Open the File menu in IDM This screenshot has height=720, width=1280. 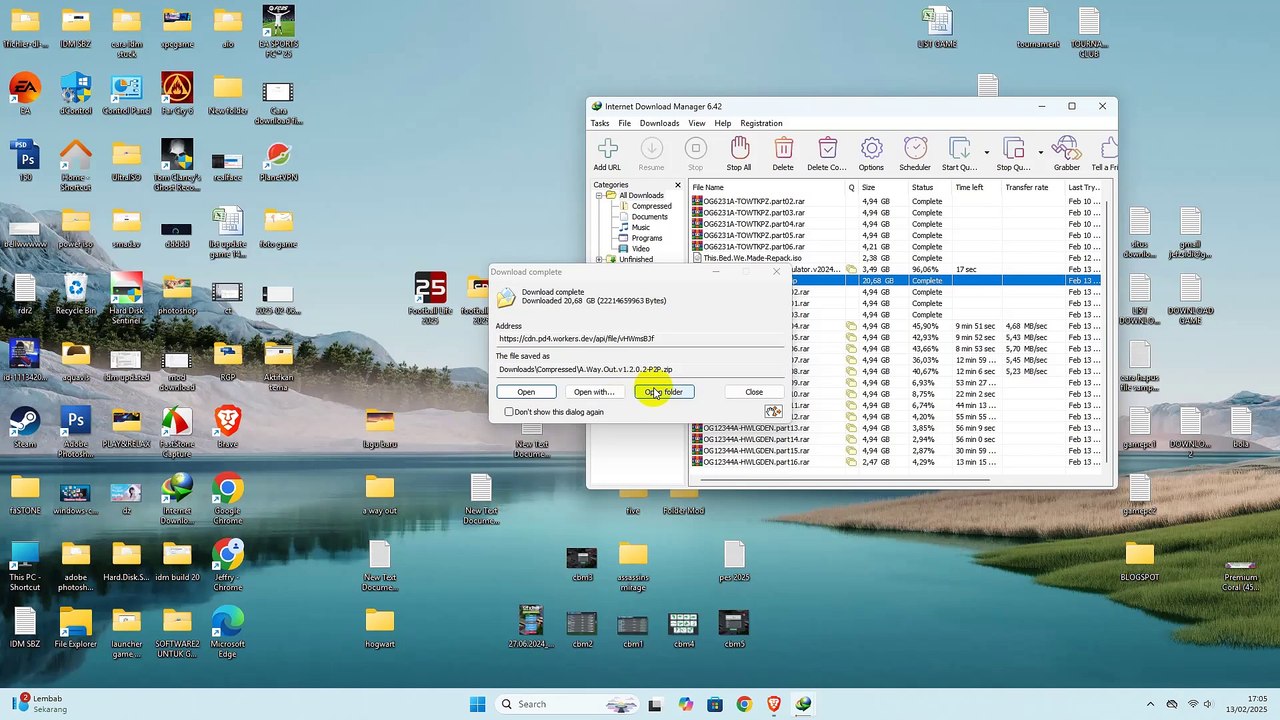[624, 123]
